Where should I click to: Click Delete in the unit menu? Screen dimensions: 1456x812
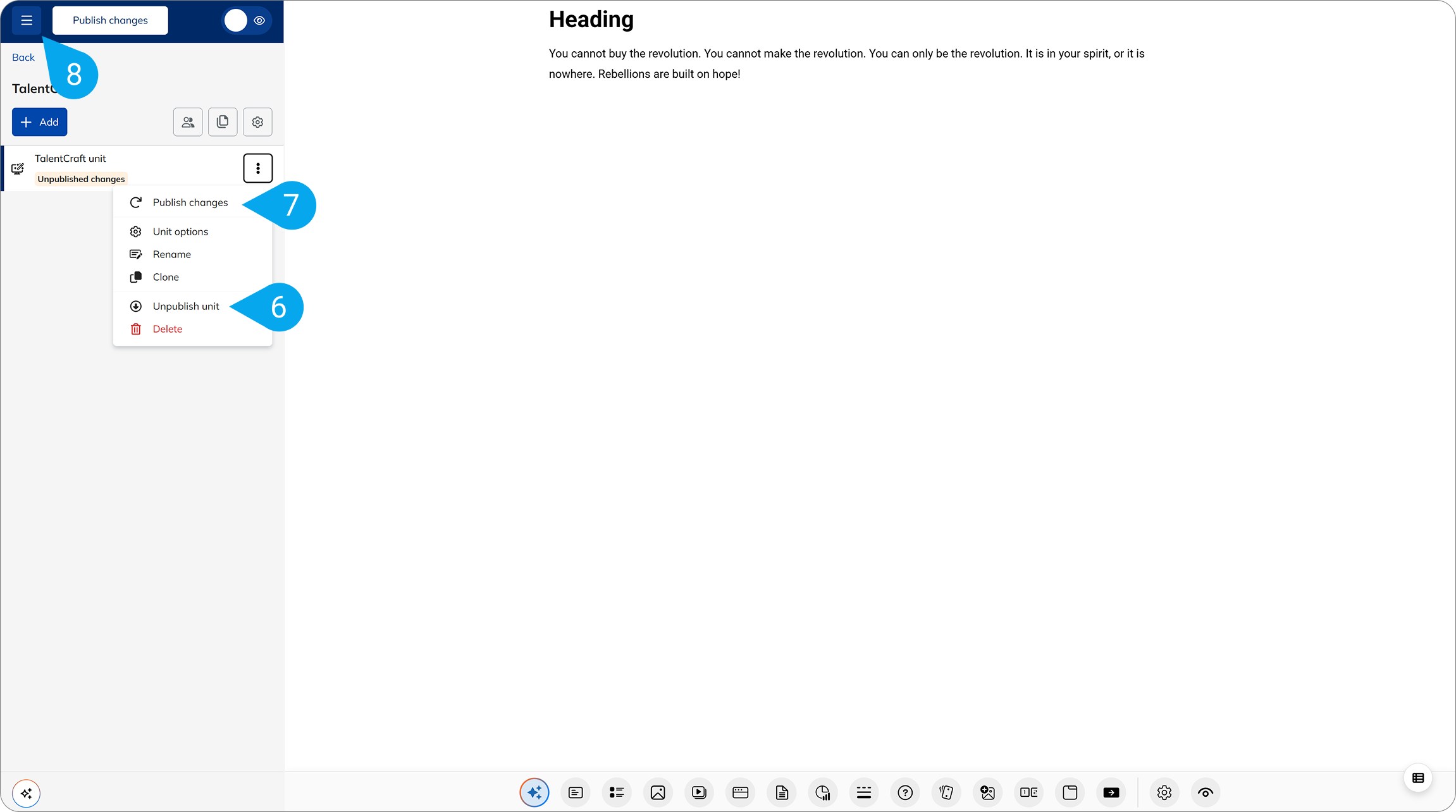pyautogui.click(x=167, y=329)
